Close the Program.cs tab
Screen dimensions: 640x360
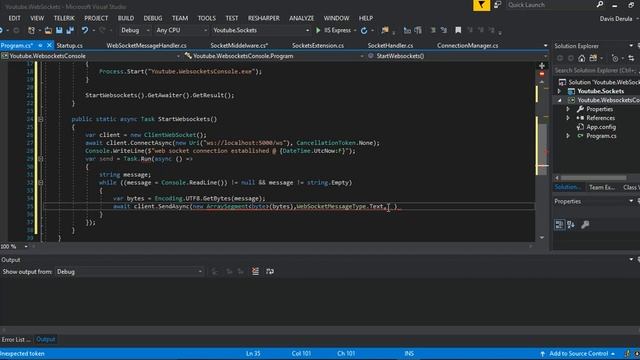49,45
